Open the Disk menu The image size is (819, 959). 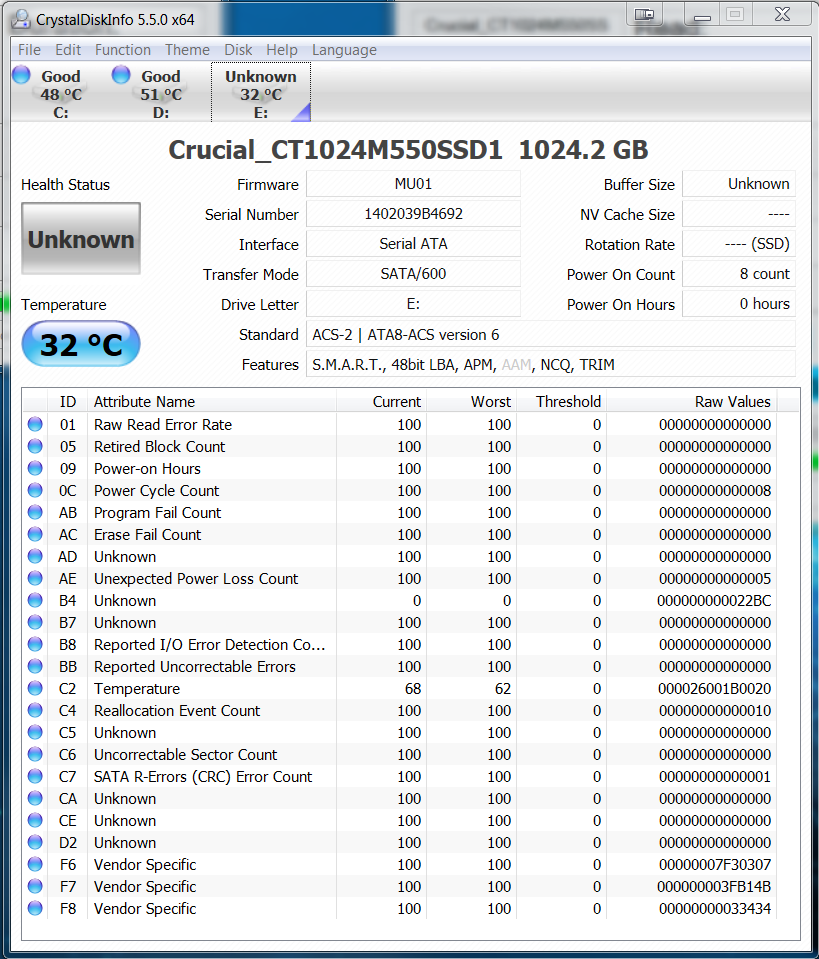[238, 50]
